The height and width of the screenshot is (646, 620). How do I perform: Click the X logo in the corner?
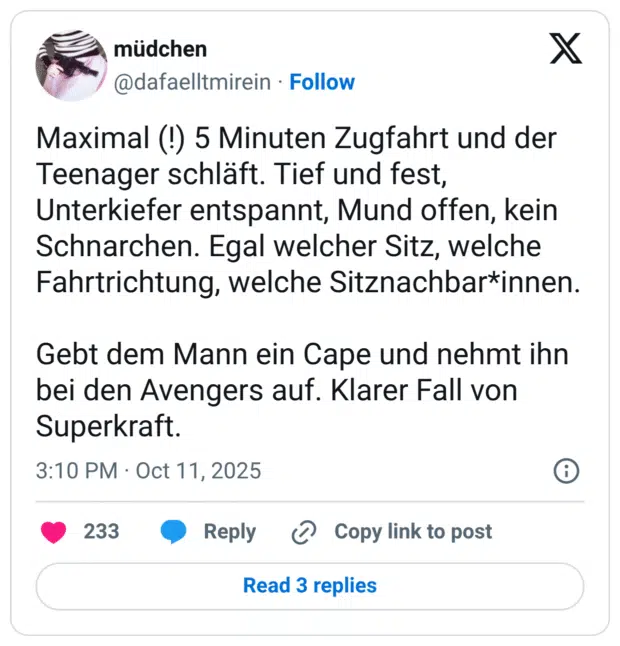tap(566, 48)
